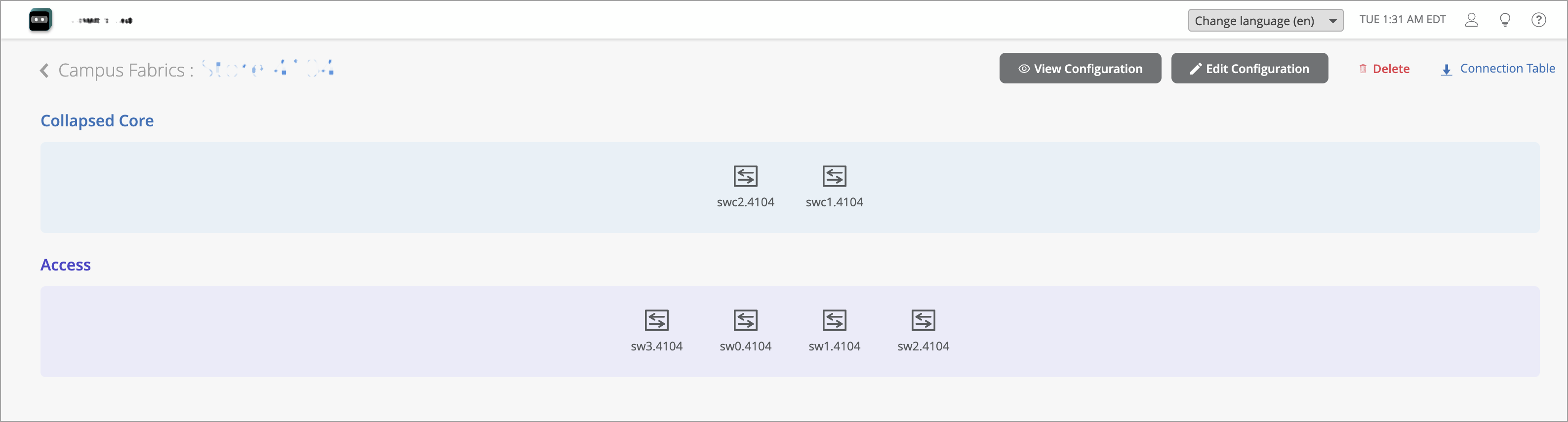Click the sw3.4104 access switch icon
Image resolution: width=1568 pixels, height=422 pixels.
pyautogui.click(x=656, y=320)
